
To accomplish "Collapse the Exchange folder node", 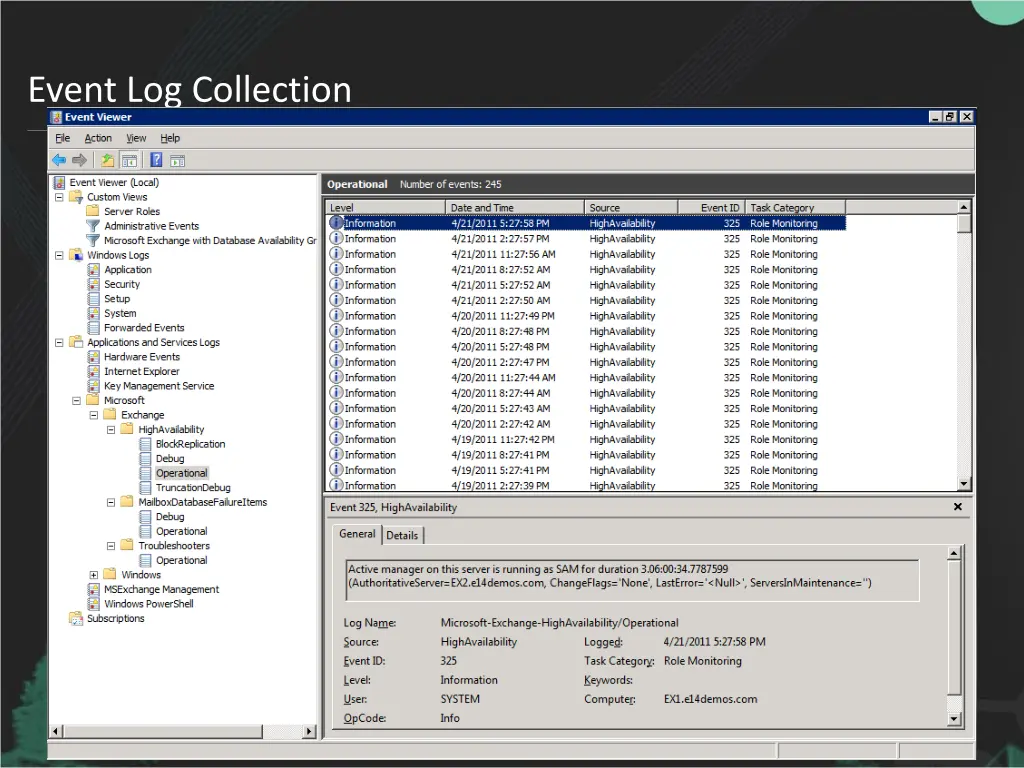I will point(93,415).
